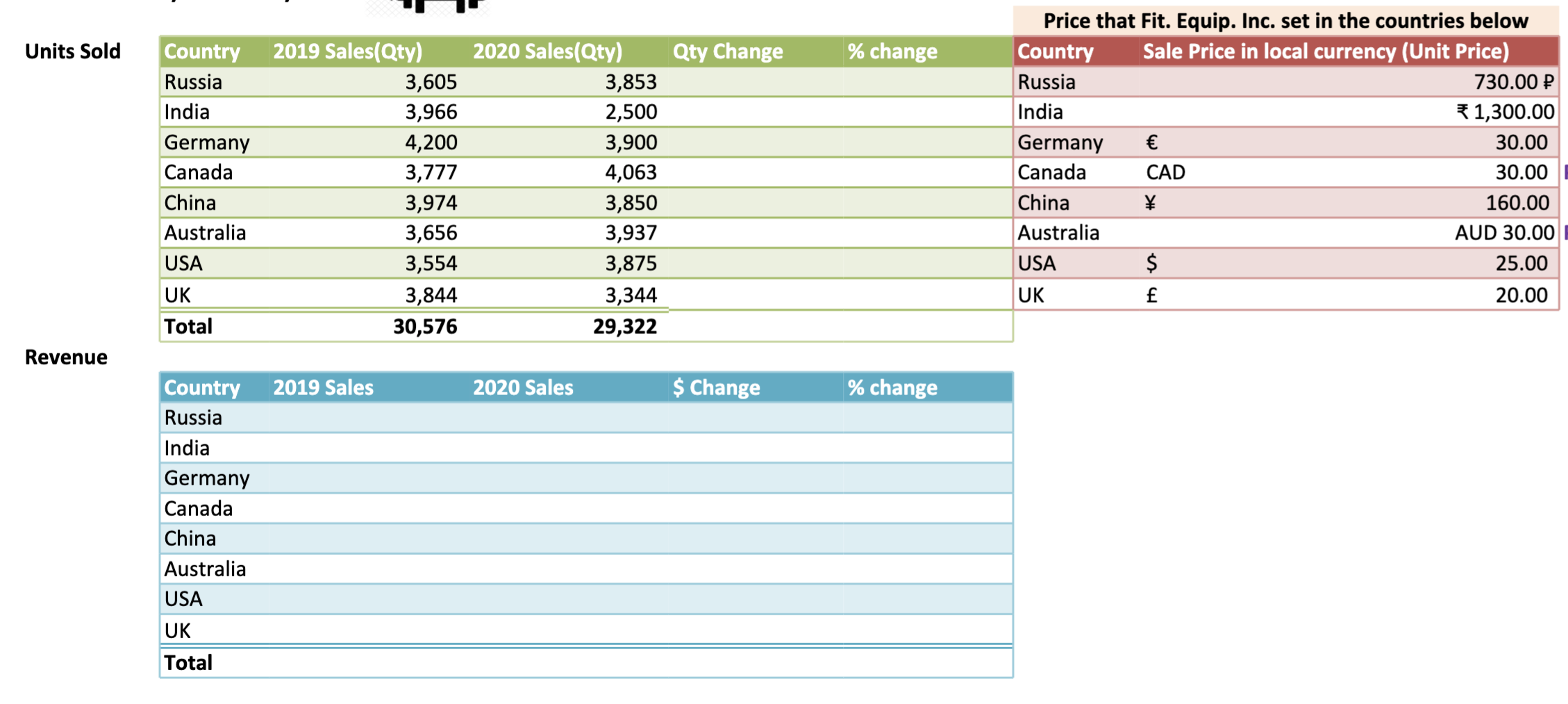This screenshot has width=1568, height=704.
Task: Click the % change header in Units Sold table
Action: (x=892, y=51)
